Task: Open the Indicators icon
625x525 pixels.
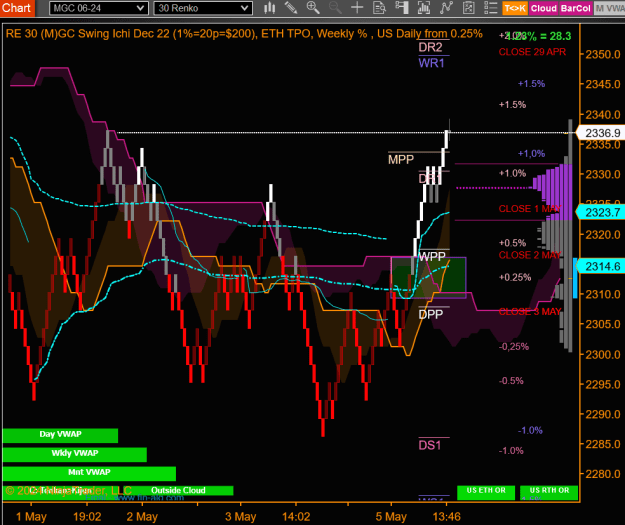Action: pos(446,8)
